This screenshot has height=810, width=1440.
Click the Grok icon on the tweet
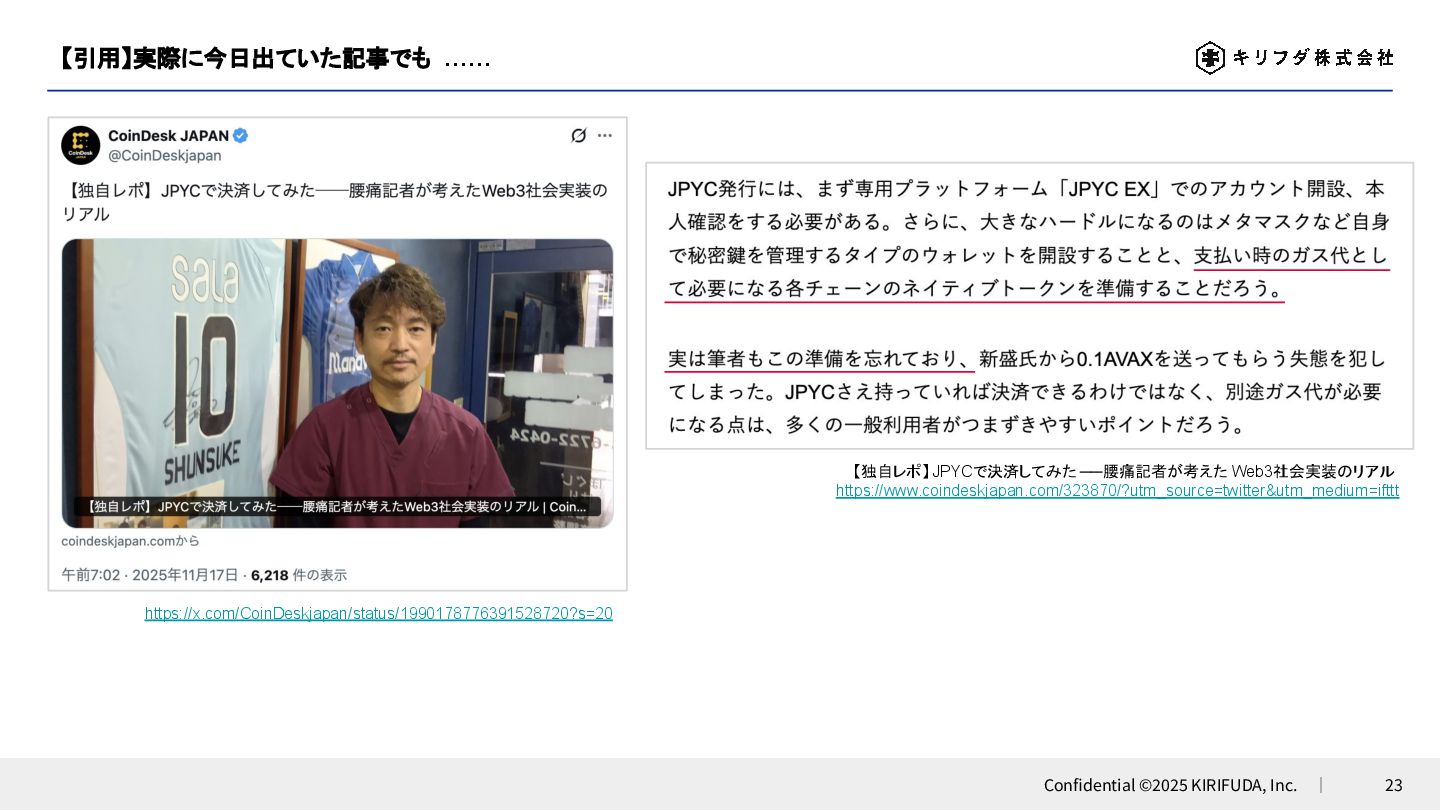578,135
